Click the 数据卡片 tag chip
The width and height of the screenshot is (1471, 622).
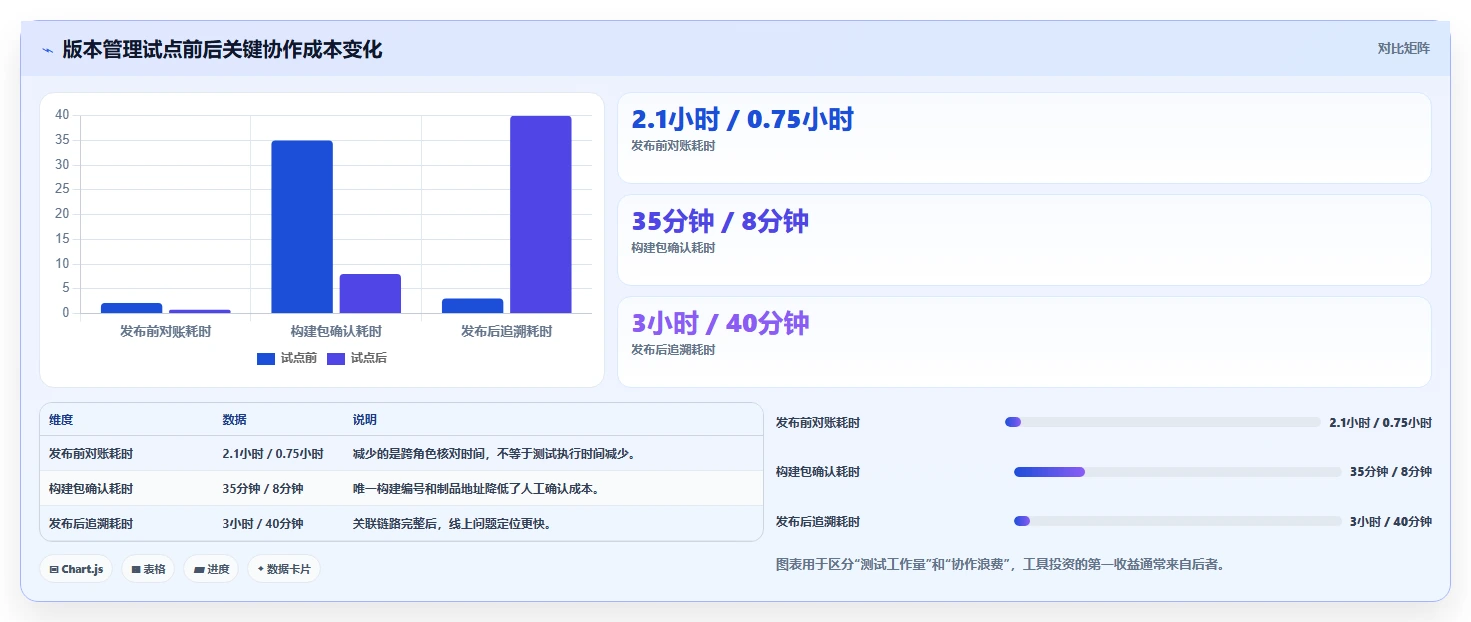284,569
